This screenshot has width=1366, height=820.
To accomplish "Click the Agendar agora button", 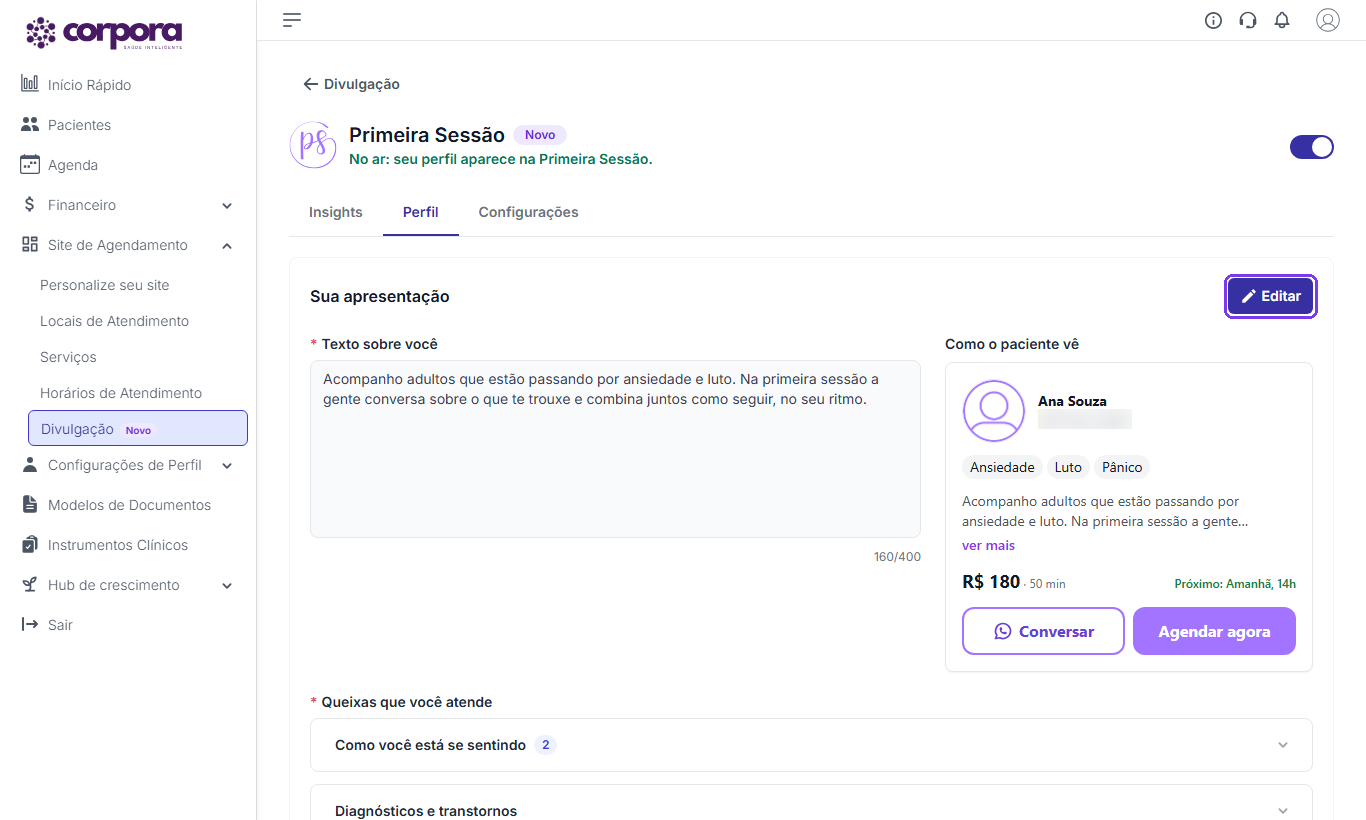I will click(1214, 631).
